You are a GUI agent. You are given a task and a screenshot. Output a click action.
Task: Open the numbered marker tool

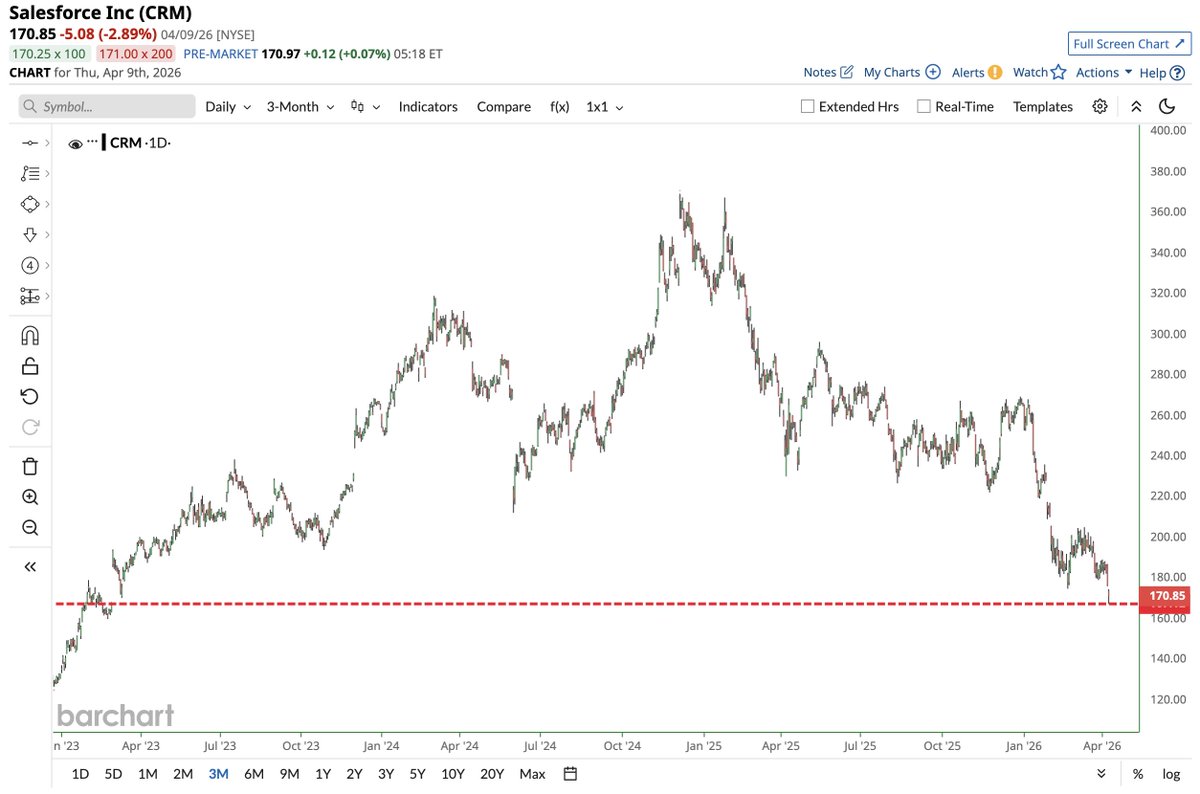[x=29, y=266]
